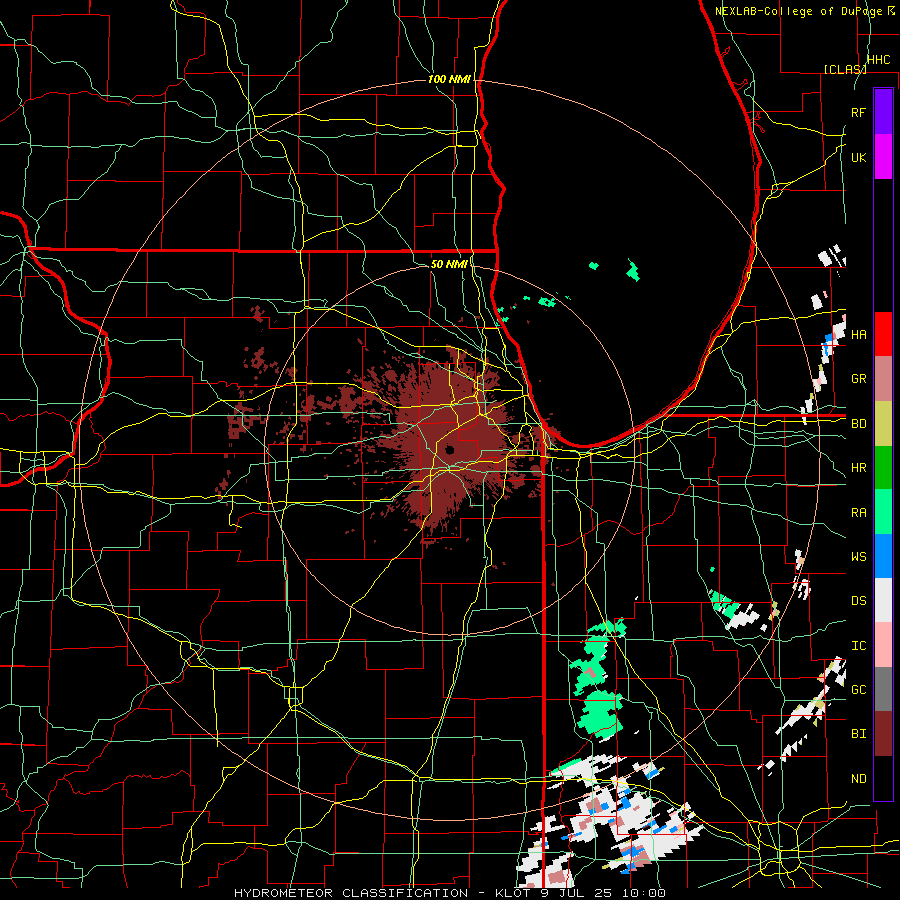Screen dimensions: 900x900
Task: Click the 50 NMI range ring label
Action: (x=449, y=264)
